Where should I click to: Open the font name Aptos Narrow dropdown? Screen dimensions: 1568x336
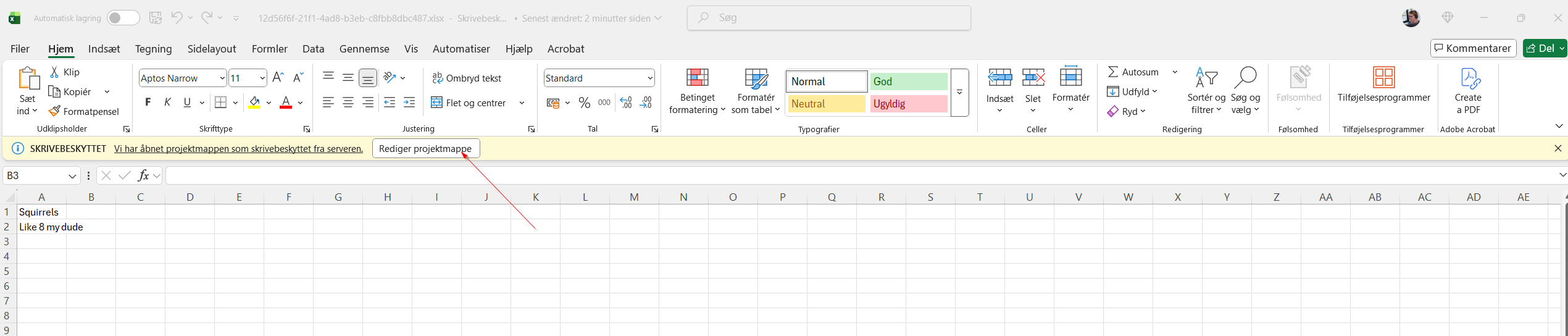point(222,78)
